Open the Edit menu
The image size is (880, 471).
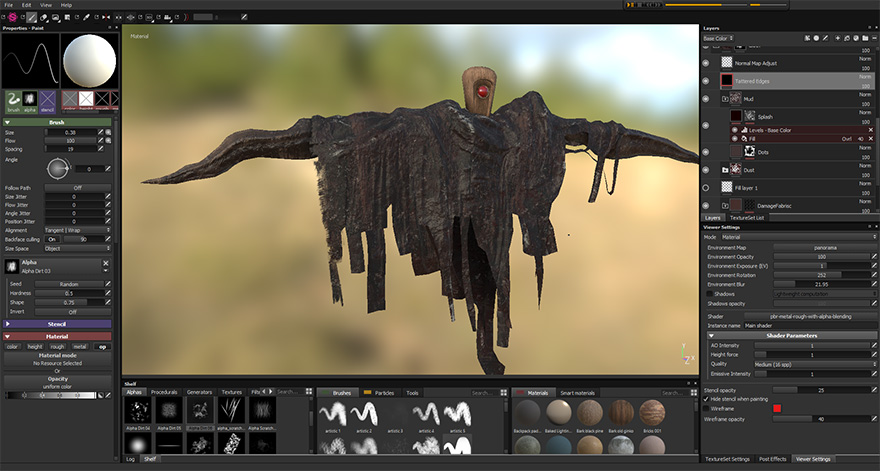(26, 5)
